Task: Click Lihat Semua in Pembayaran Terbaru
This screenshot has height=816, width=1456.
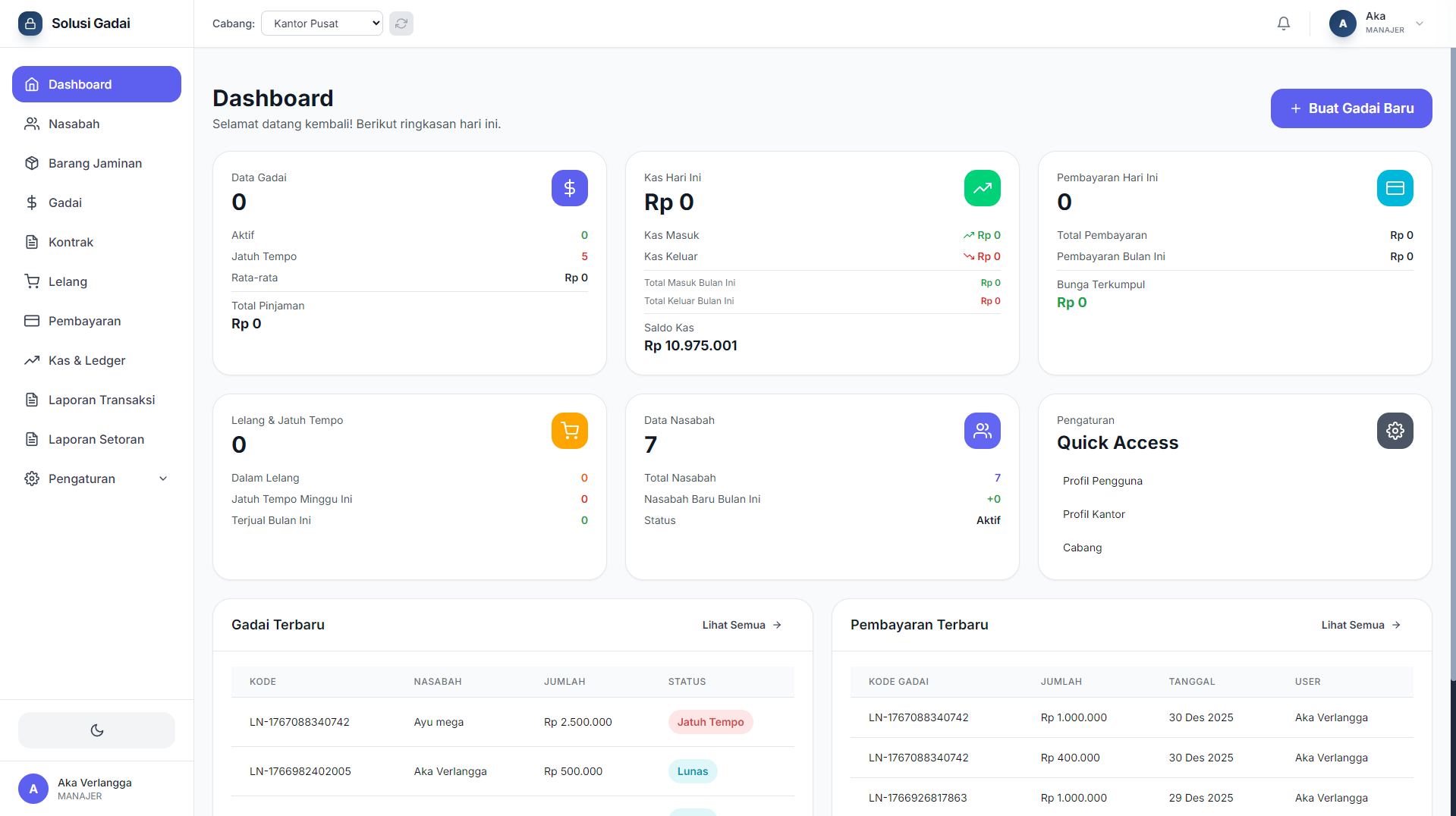Action: point(1361,625)
